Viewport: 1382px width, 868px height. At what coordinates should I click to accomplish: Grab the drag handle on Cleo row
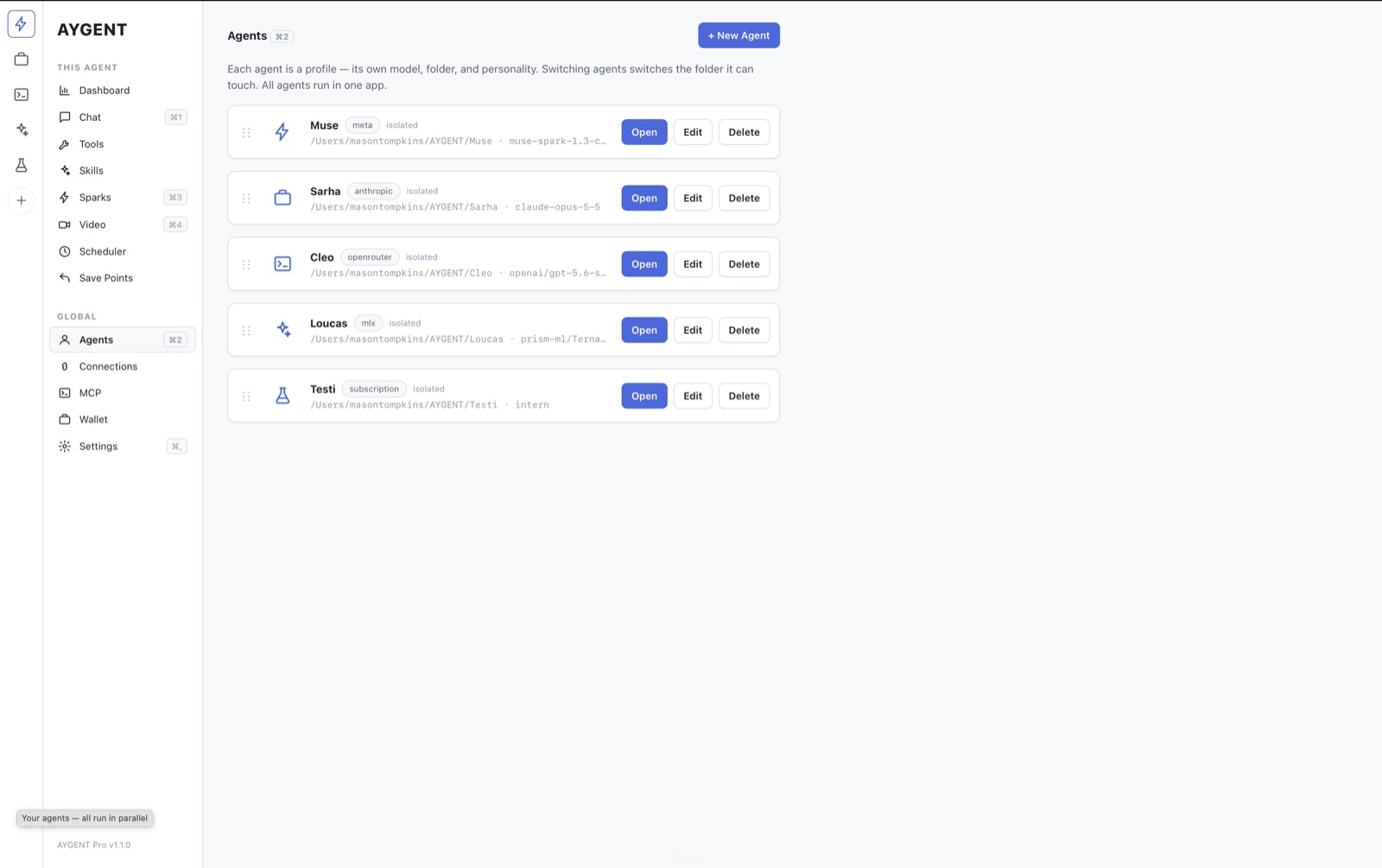[x=246, y=264]
